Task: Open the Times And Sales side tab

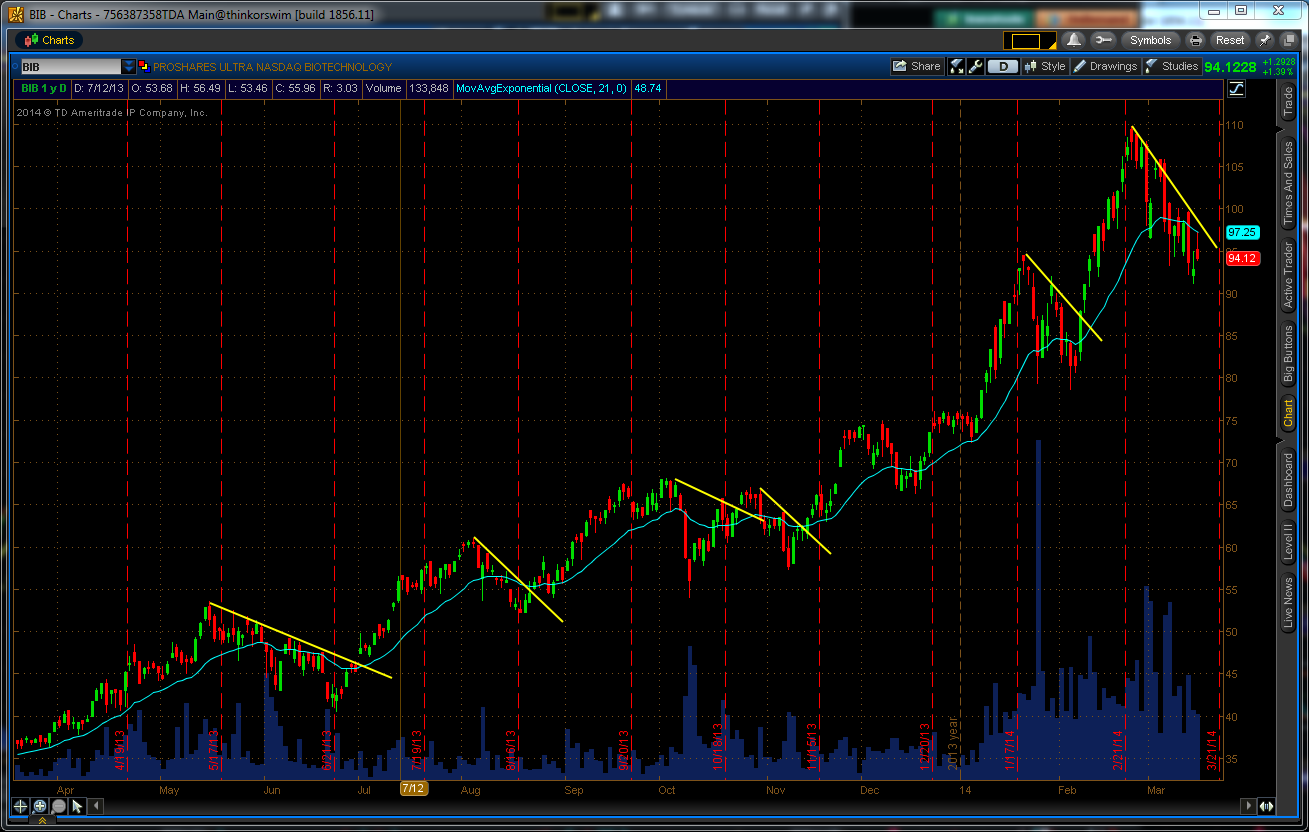Action: tap(1288, 182)
